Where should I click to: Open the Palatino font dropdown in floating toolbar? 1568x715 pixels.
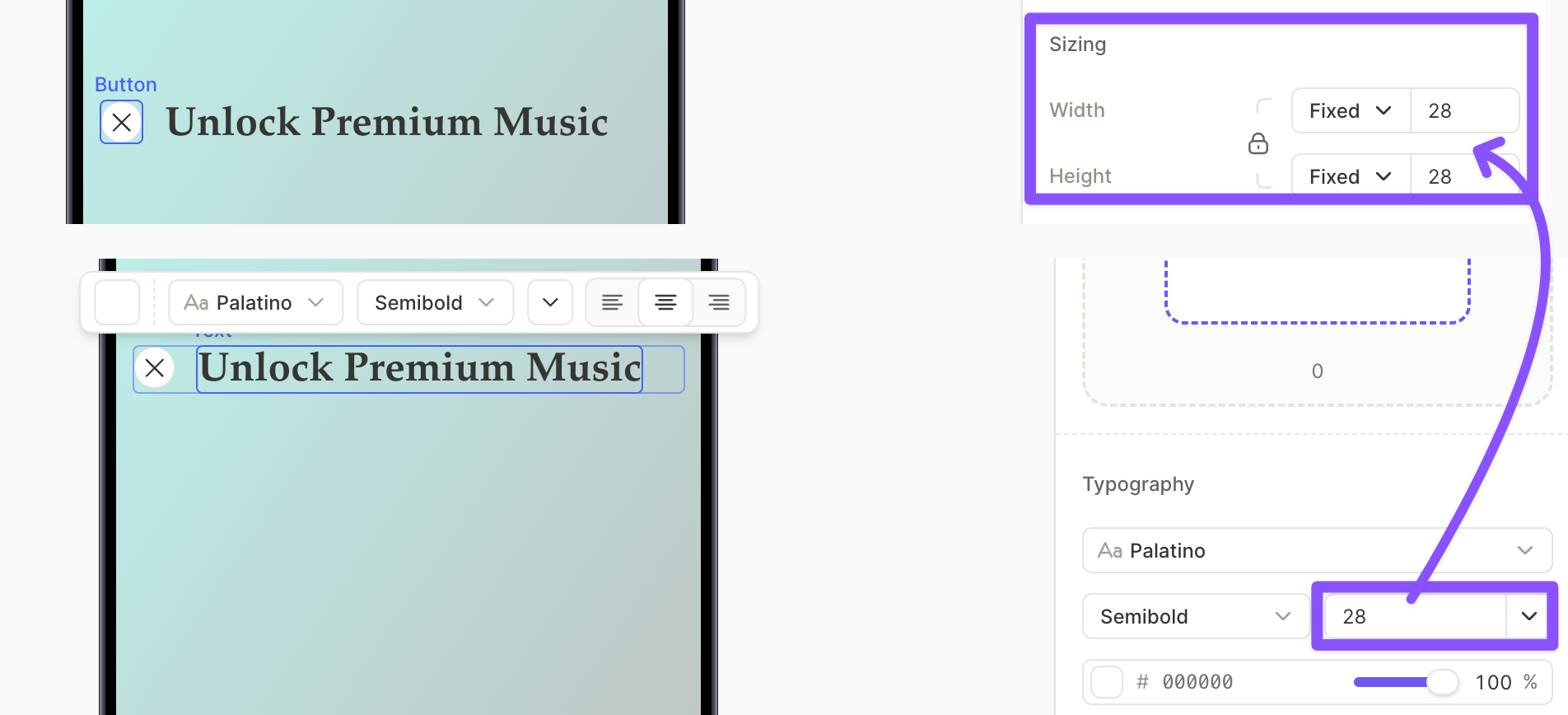(255, 302)
